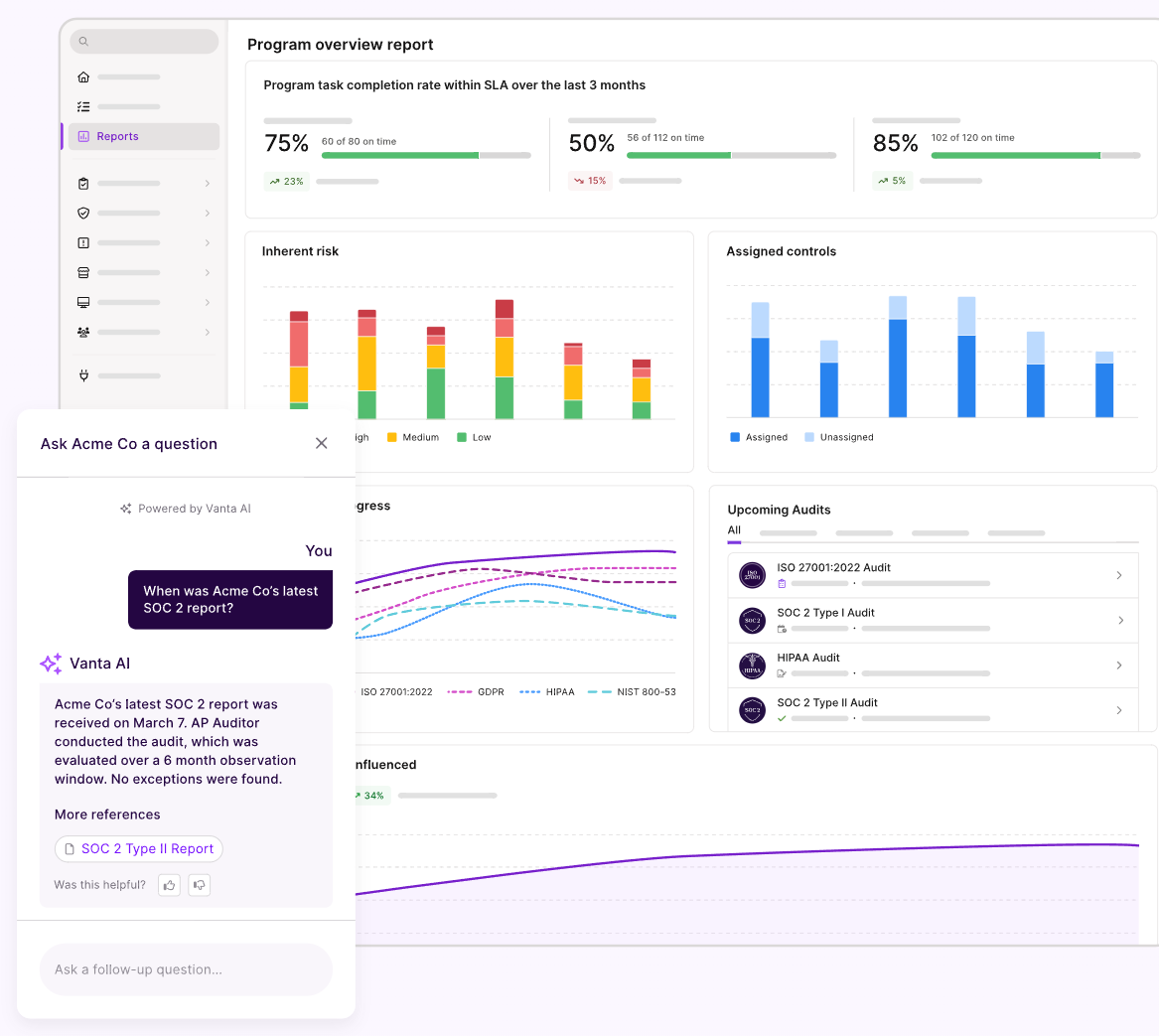This screenshot has width=1159, height=1036.
Task: Give thumbs down on the Vanta AI response
Action: [199, 884]
